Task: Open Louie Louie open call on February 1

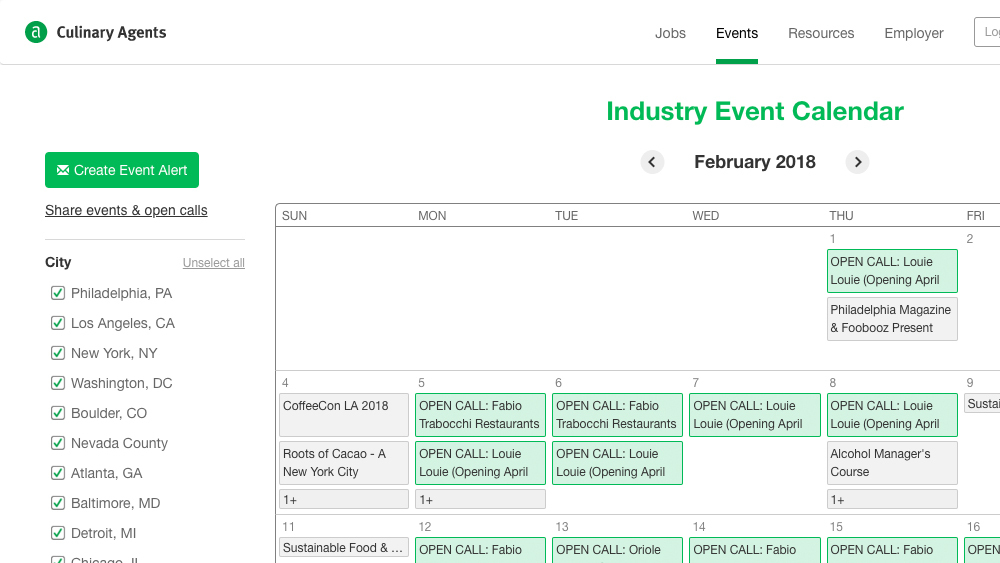Action: [x=892, y=271]
